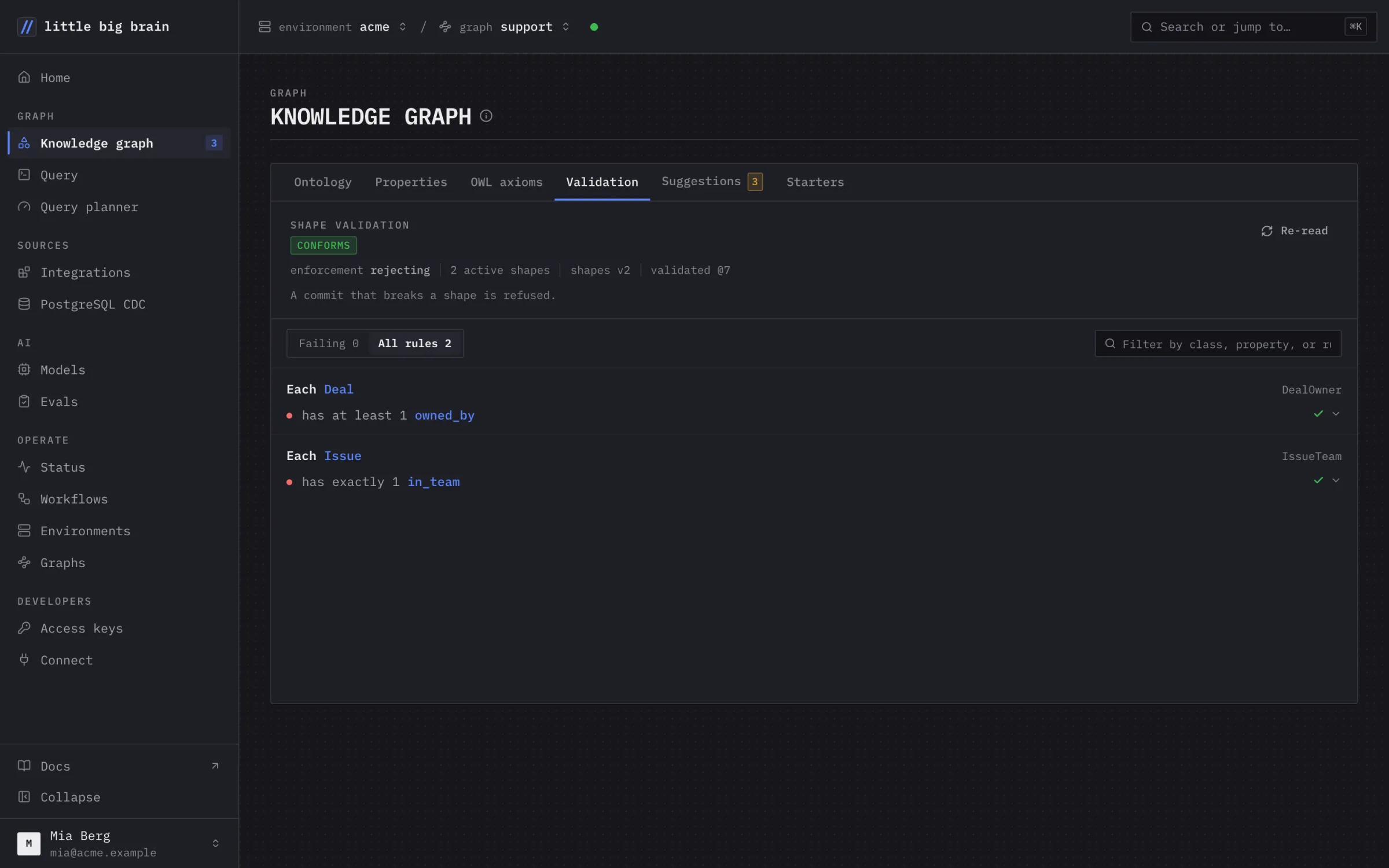The height and width of the screenshot is (868, 1389).
Task: Click the Re-read button
Action: coord(1295,230)
